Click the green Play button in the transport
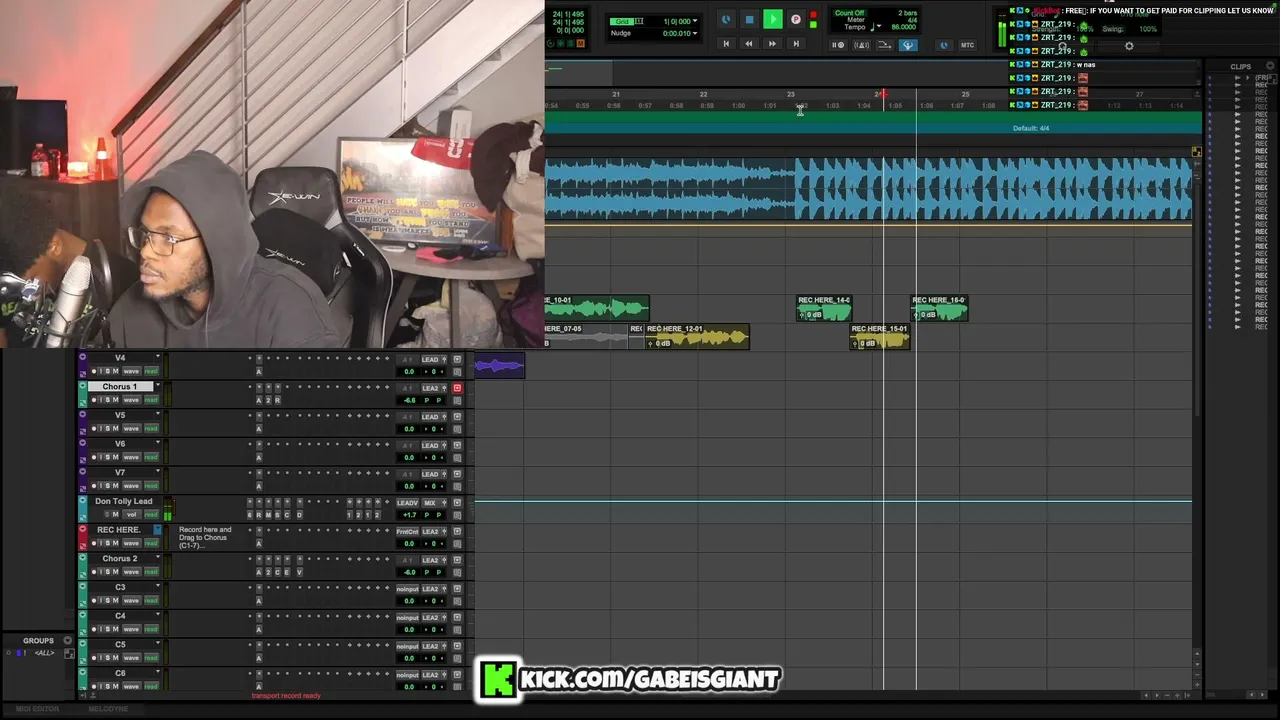 click(x=772, y=19)
